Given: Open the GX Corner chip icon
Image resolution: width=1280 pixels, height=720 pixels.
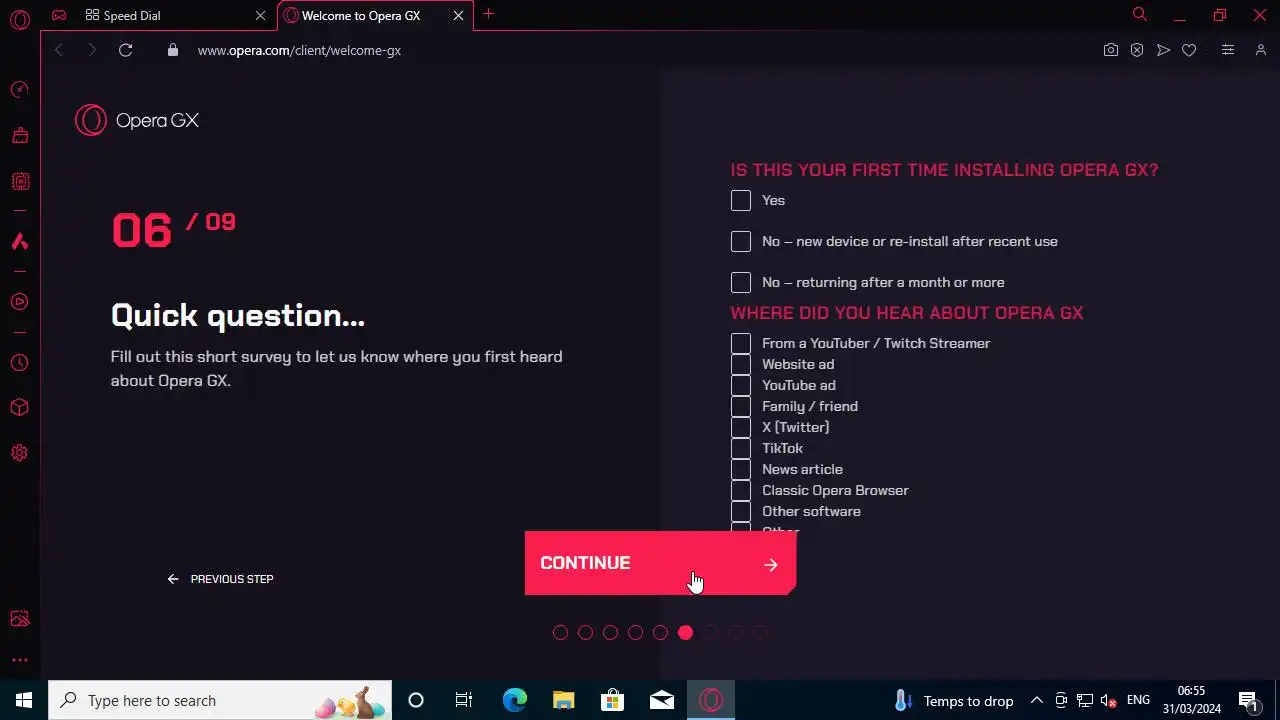Looking at the screenshot, I should tap(19, 182).
